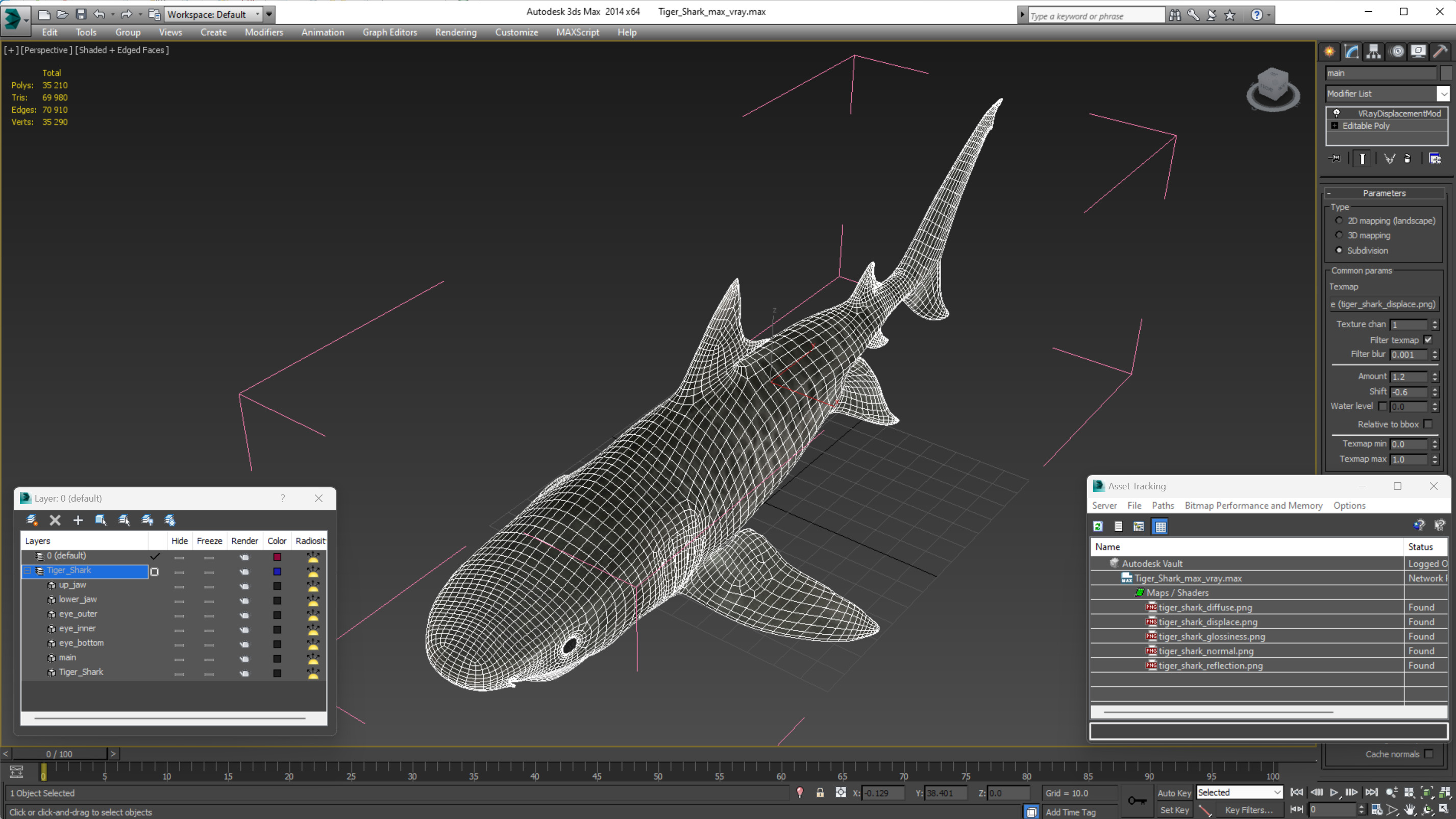Collapse Tiger_Shark layer tree
Screen dimensions: 1456x819
click(27, 571)
